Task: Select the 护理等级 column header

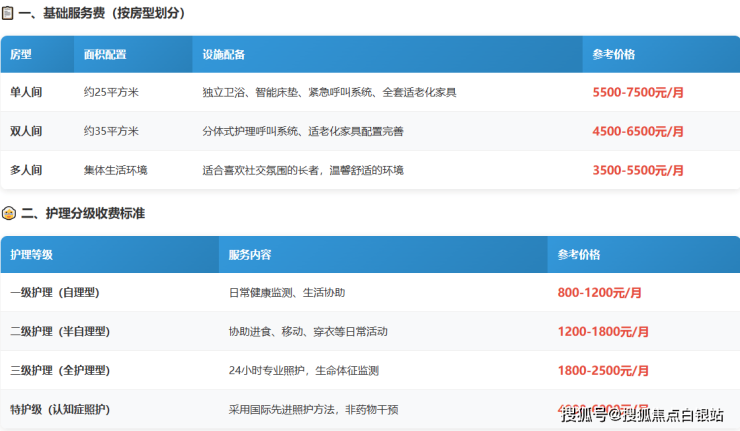Action: (31, 254)
